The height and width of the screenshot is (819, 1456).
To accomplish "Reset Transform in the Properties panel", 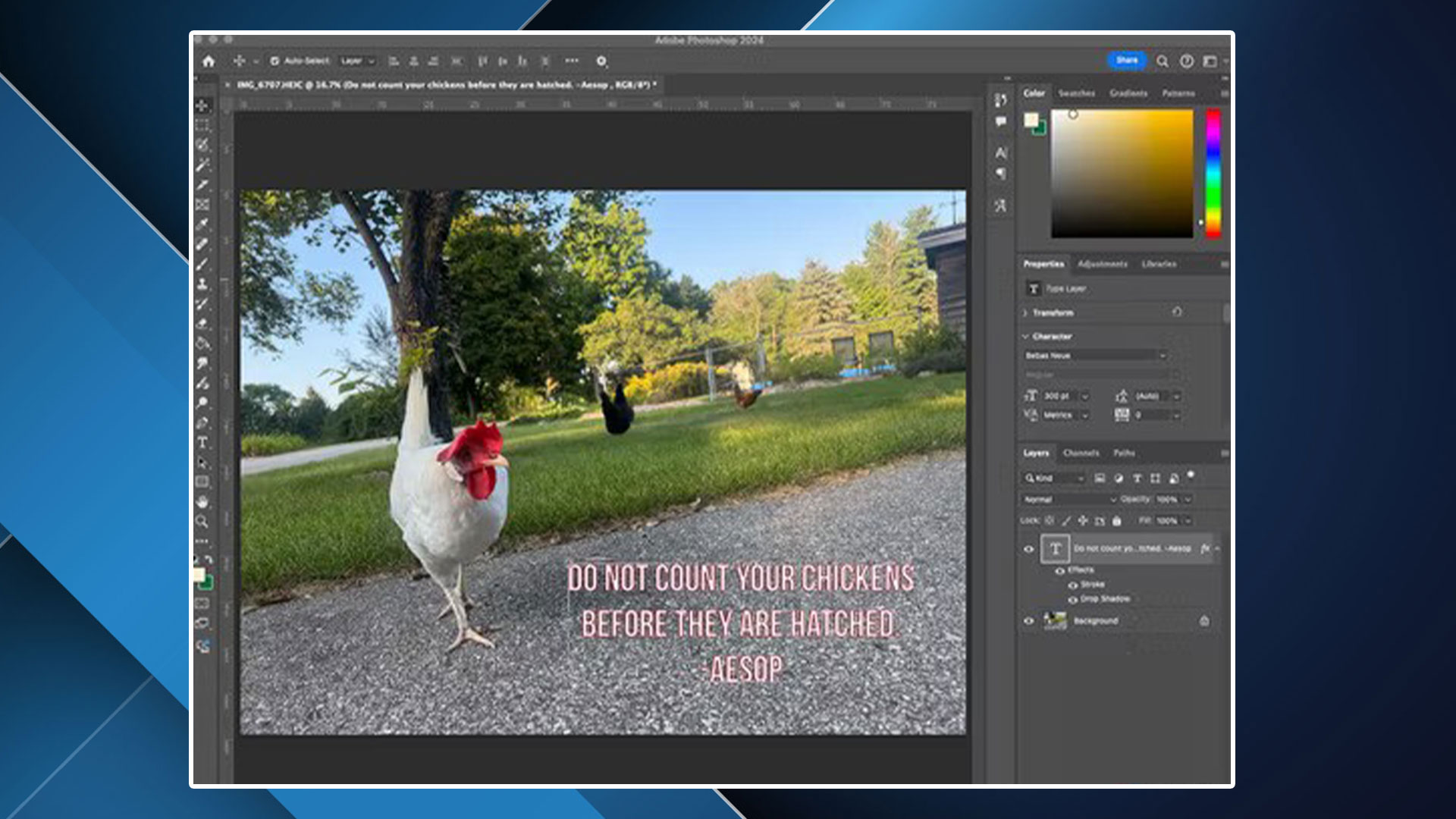I will [1177, 312].
